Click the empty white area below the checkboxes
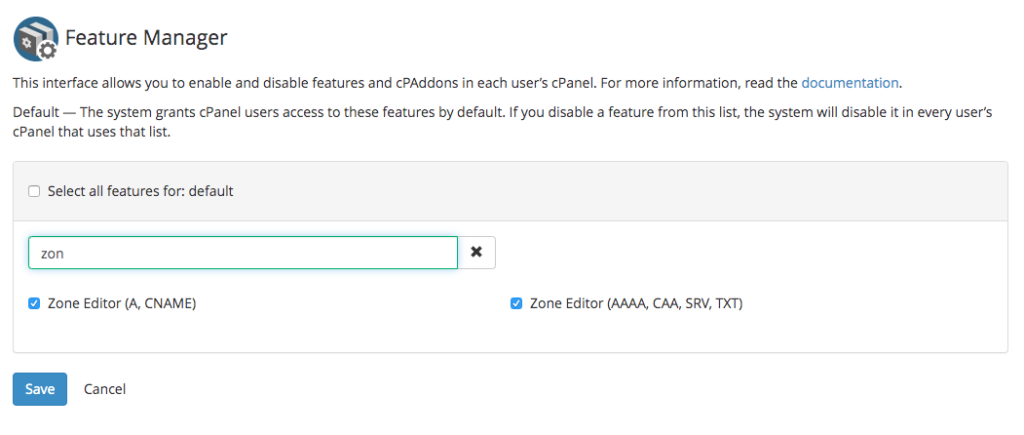Image resolution: width=1024 pixels, height=435 pixels. pos(500,335)
